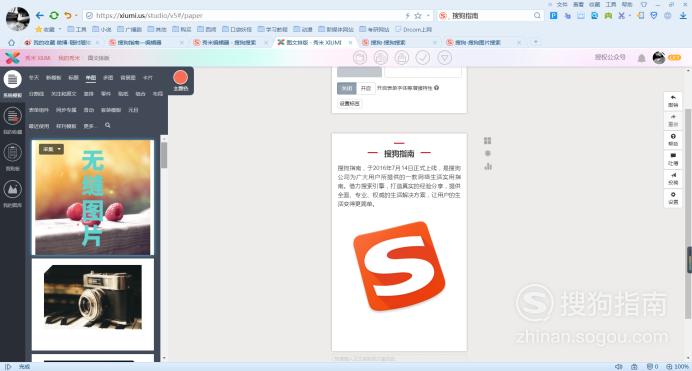Click the submit (投稿) button on right toolbar

tap(673, 178)
